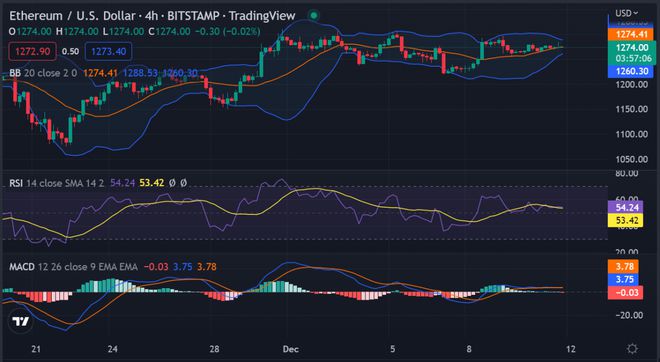The width and height of the screenshot is (660, 362).
Task: Open chart settings gear icon
Action: coord(632,349)
